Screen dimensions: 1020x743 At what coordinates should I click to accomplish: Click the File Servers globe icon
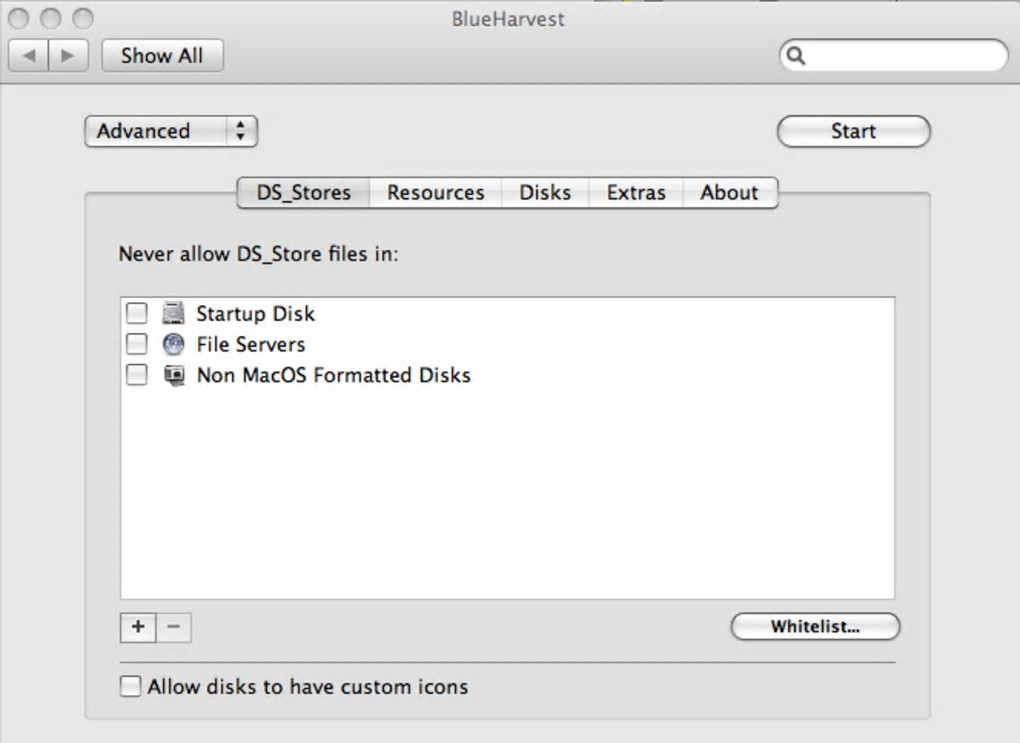[x=174, y=344]
